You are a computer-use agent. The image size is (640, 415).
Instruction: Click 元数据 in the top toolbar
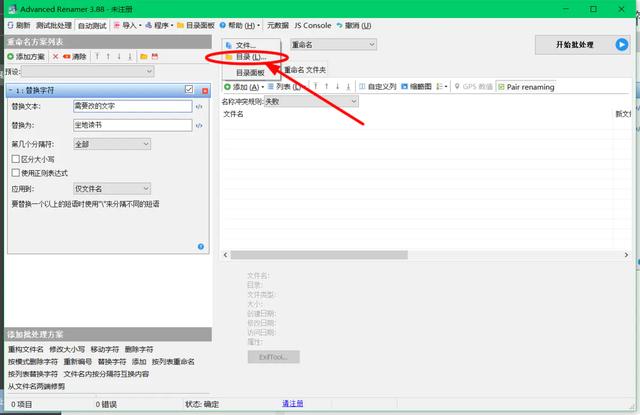pos(278,25)
